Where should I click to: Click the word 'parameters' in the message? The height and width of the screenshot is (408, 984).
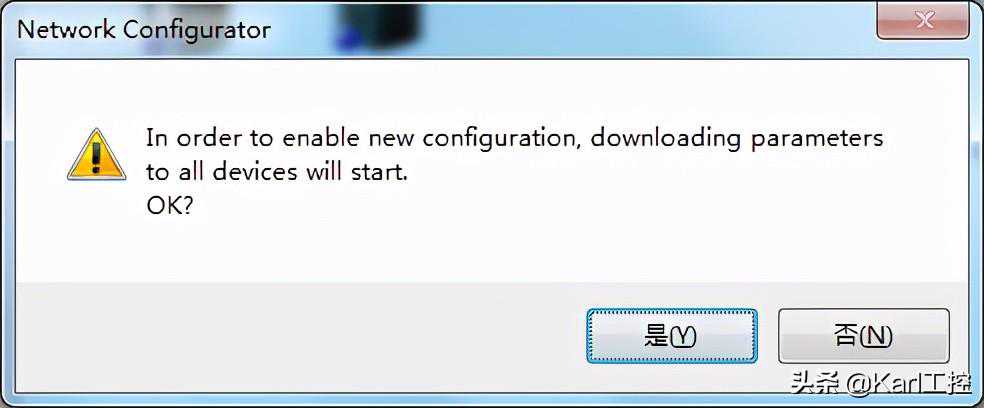click(x=817, y=140)
